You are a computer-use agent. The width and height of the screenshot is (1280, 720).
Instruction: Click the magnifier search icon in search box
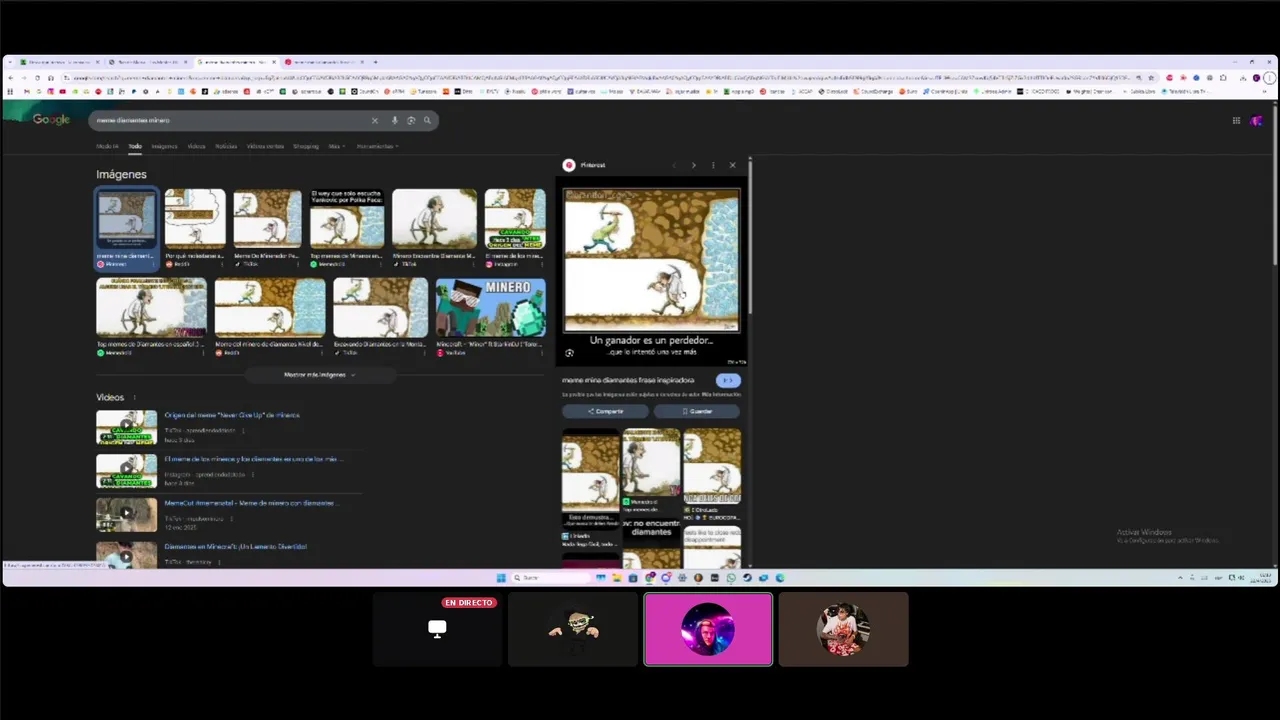(x=427, y=120)
